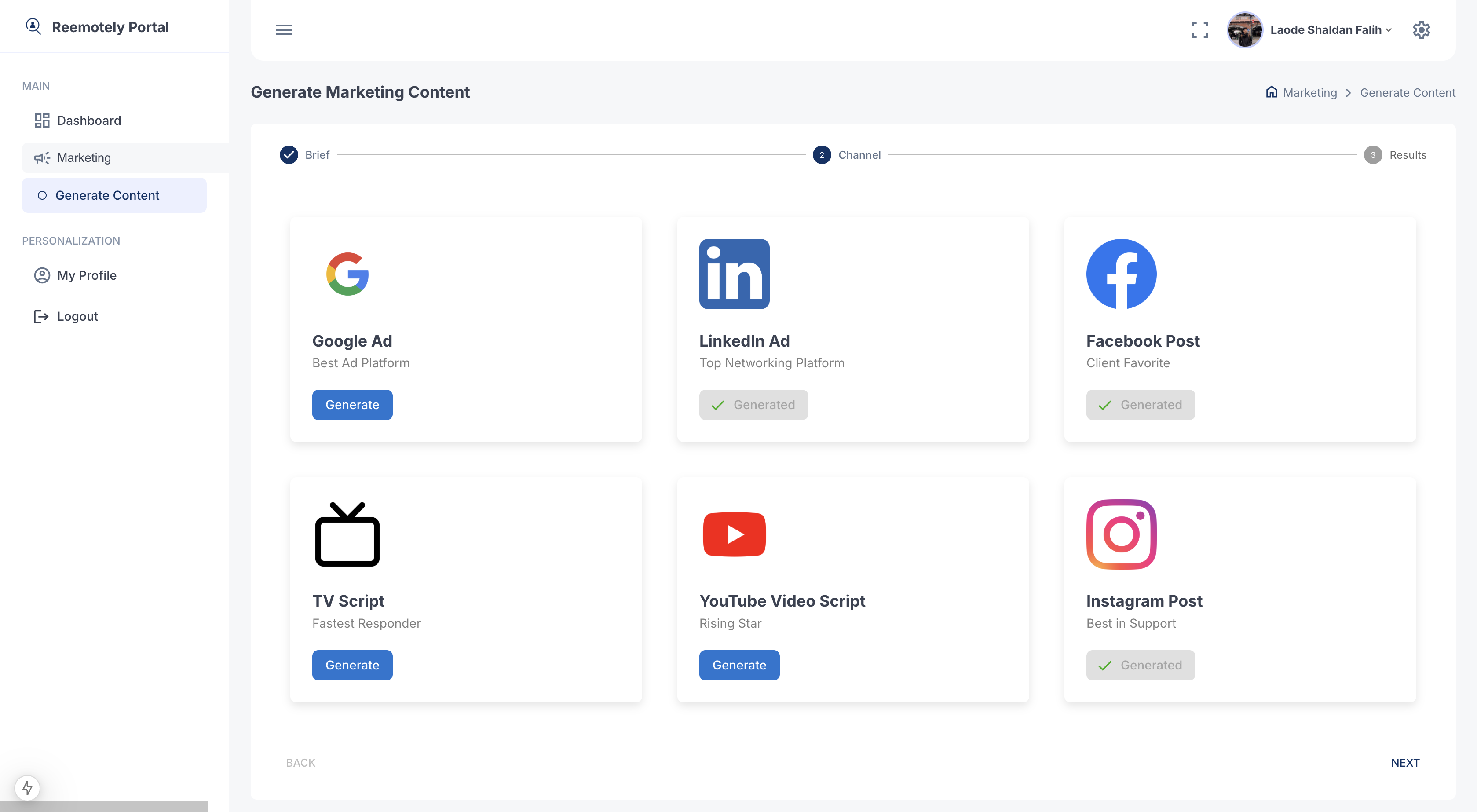Click the home breadcrumb icon
The image size is (1477, 812).
[x=1271, y=92]
